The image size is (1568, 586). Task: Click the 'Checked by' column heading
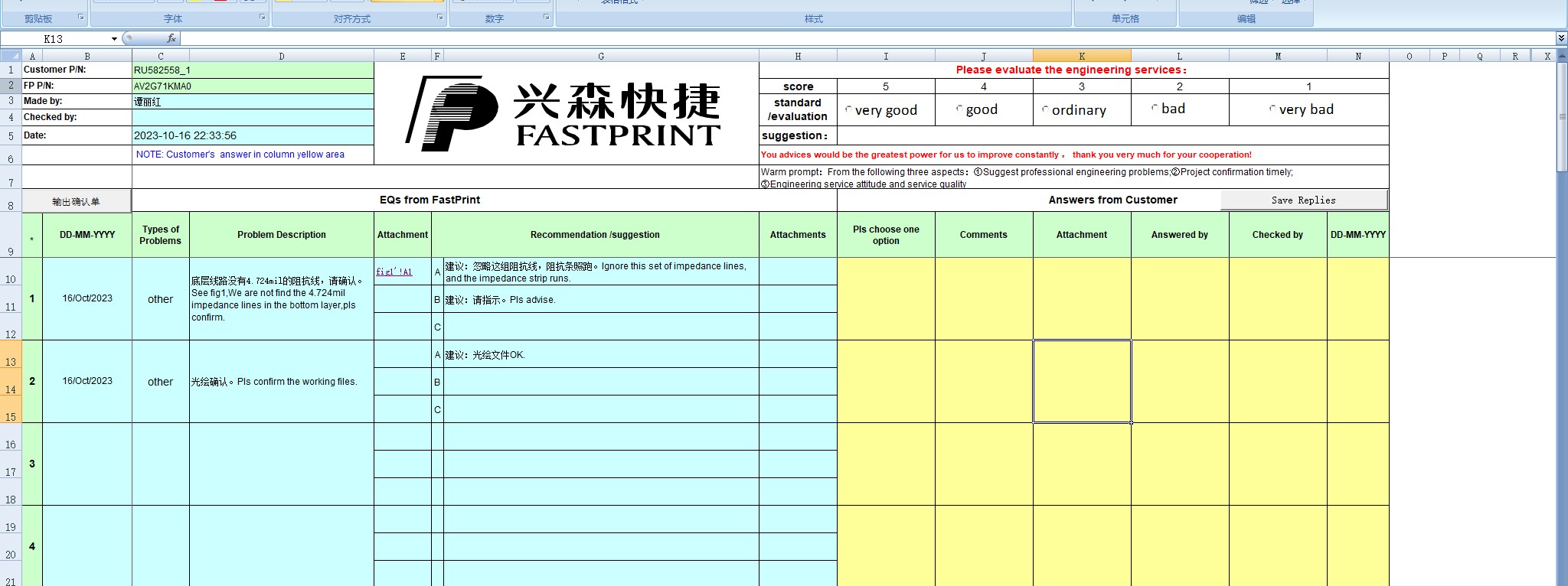(1278, 235)
